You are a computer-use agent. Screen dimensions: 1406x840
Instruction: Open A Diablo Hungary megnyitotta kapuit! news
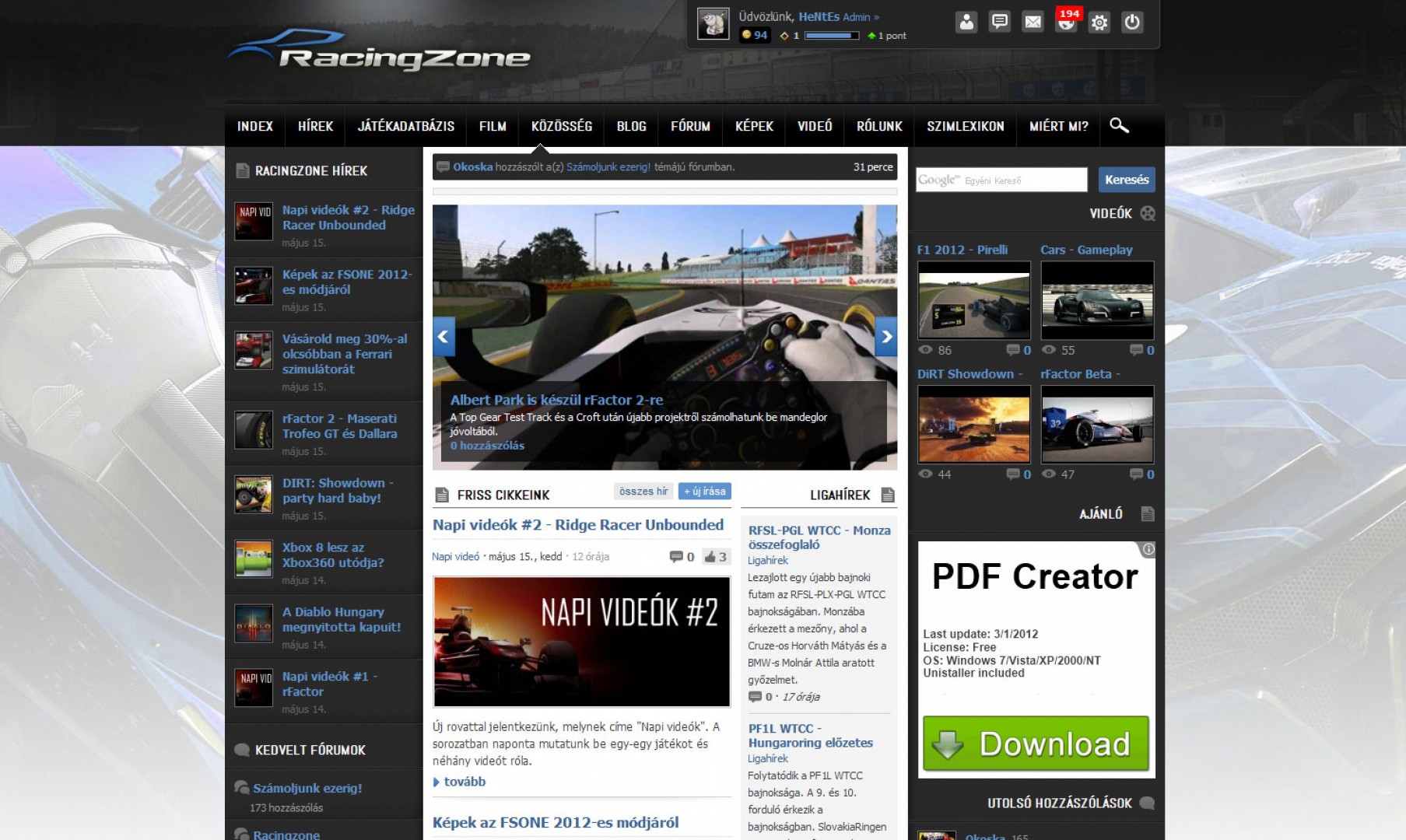[x=342, y=619]
